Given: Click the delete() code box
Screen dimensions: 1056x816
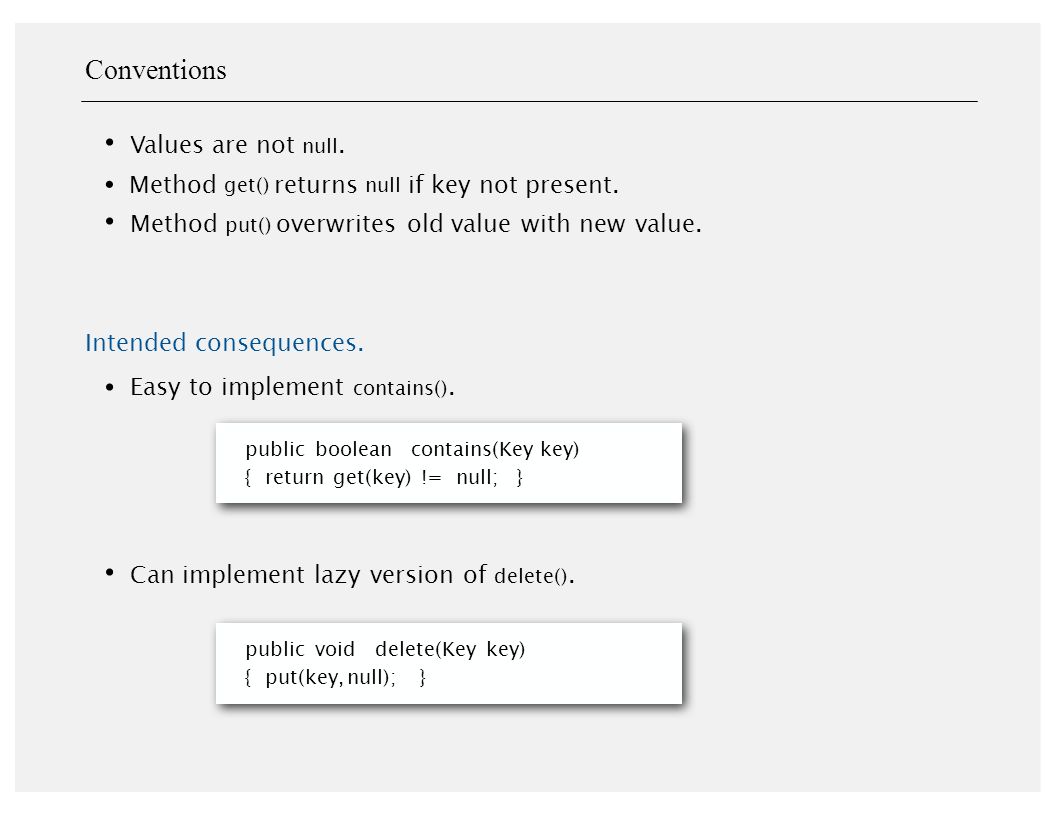Looking at the screenshot, I should click(x=449, y=663).
